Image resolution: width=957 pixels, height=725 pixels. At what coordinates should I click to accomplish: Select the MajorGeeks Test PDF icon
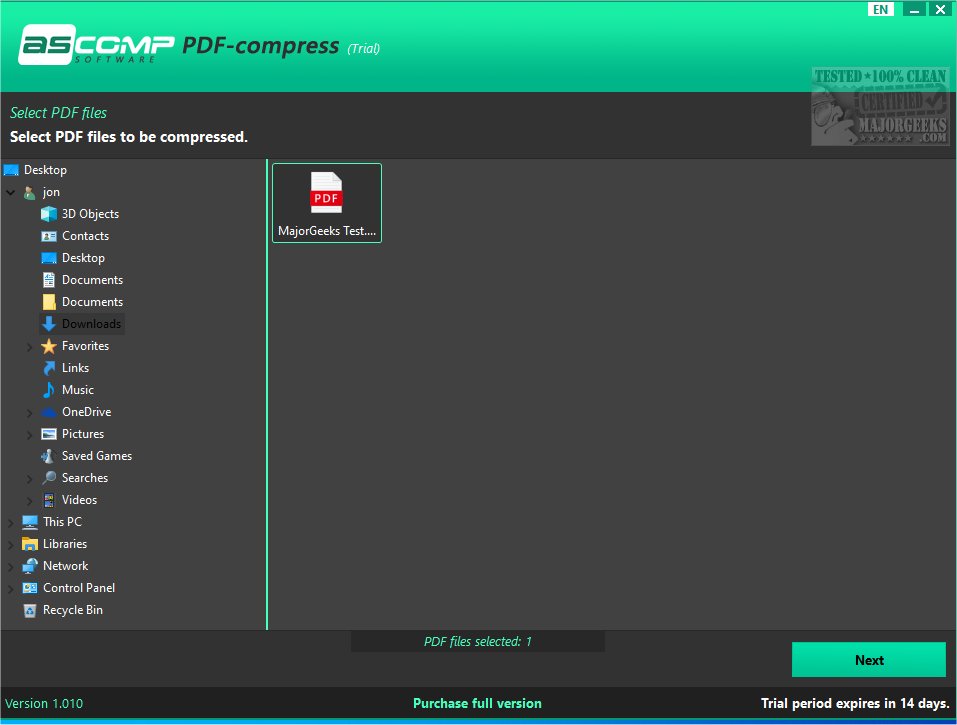[326, 197]
